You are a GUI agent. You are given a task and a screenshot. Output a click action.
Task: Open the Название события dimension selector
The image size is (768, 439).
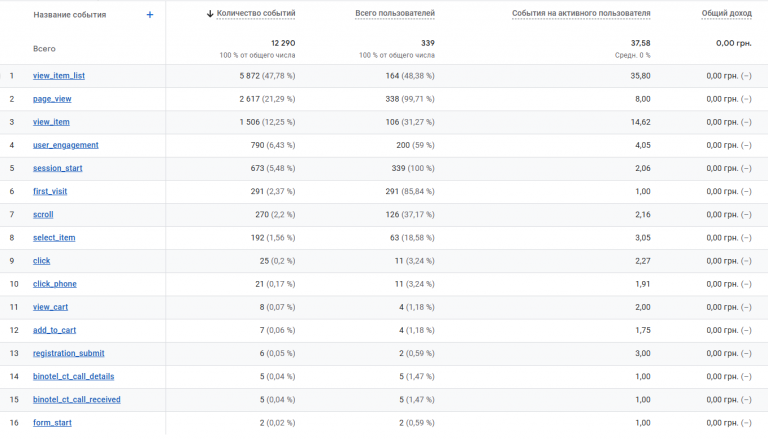click(69, 15)
